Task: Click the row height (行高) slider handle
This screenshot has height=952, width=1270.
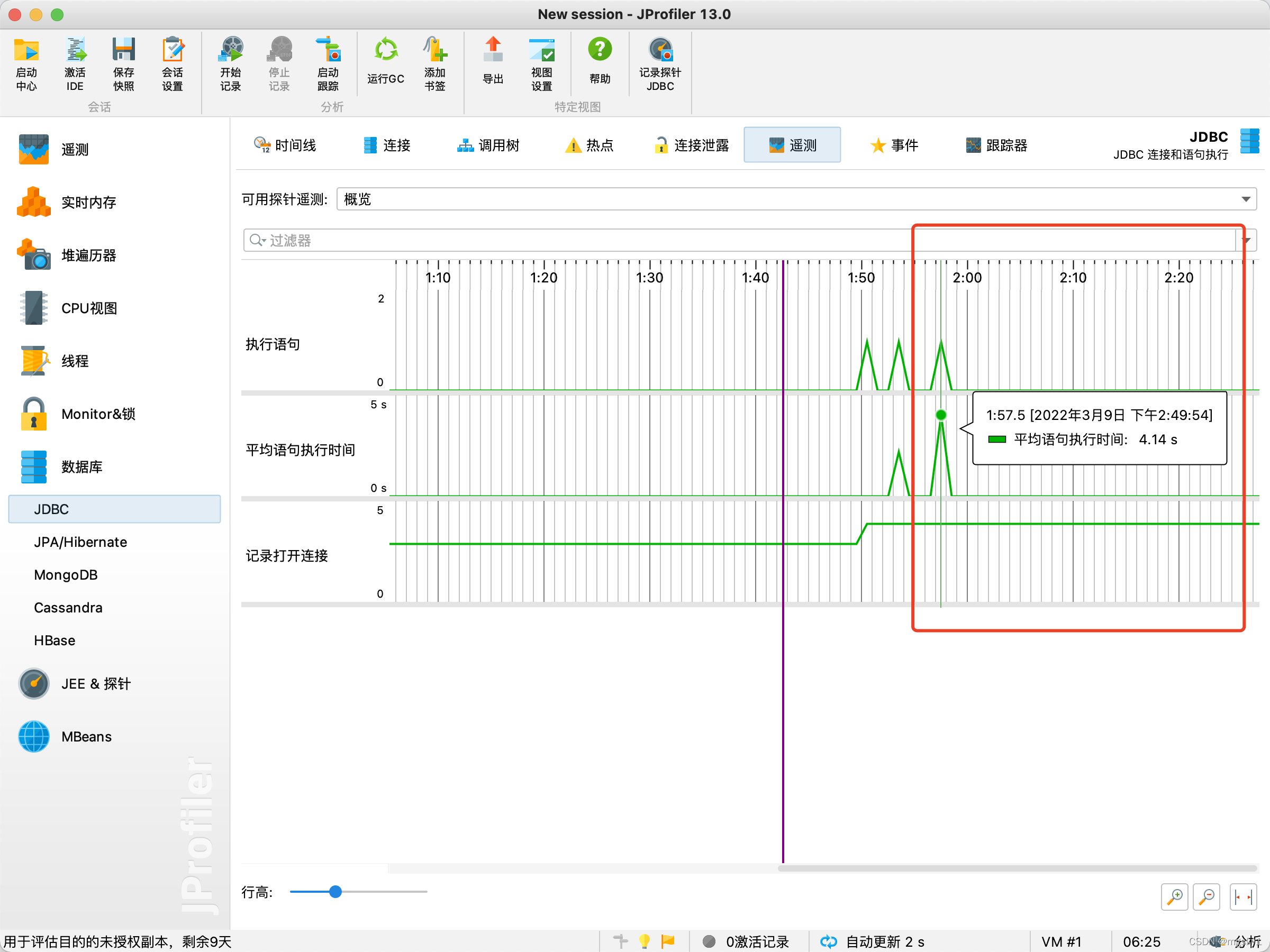Action: (x=336, y=892)
